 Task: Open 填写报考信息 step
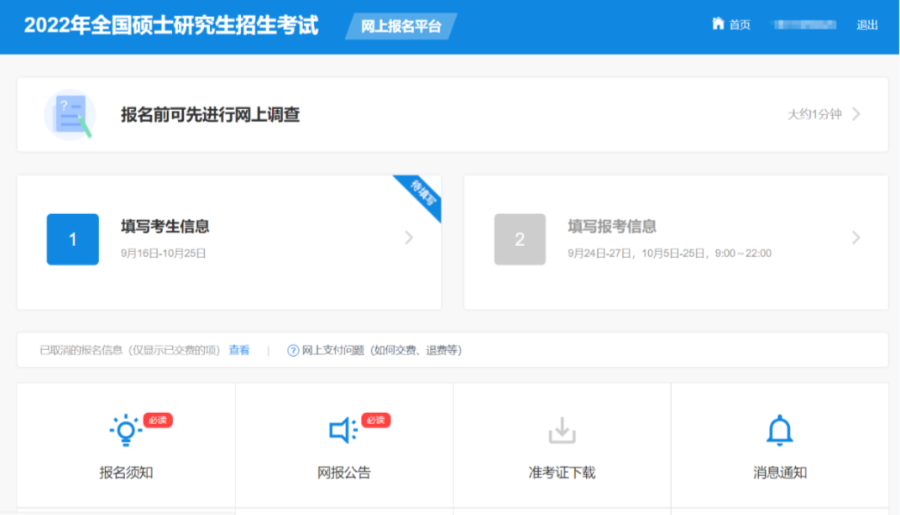click(612, 226)
